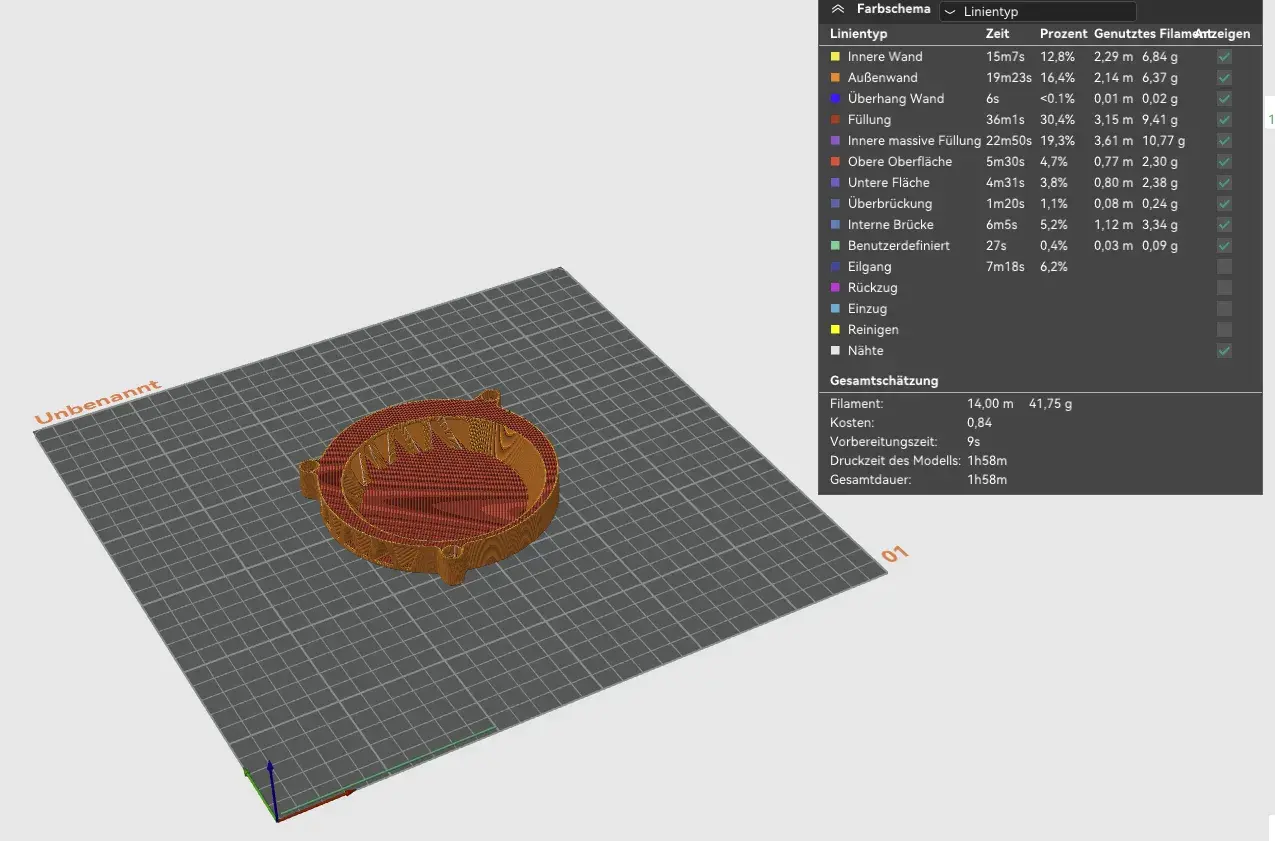Image resolution: width=1275 pixels, height=841 pixels.
Task: Uncheck the Überbrückung display checkbox
Action: tap(1224, 204)
